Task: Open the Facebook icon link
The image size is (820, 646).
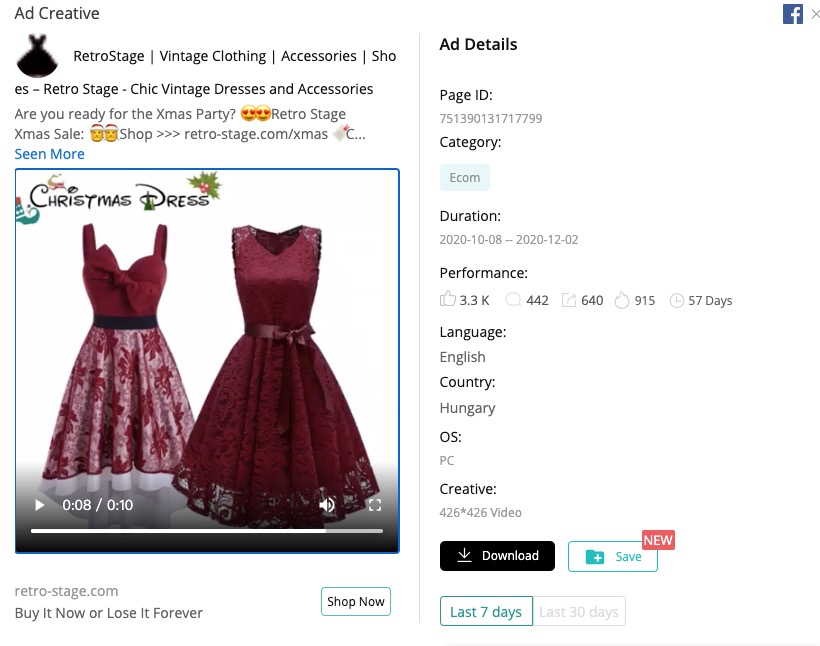Action: [792, 14]
